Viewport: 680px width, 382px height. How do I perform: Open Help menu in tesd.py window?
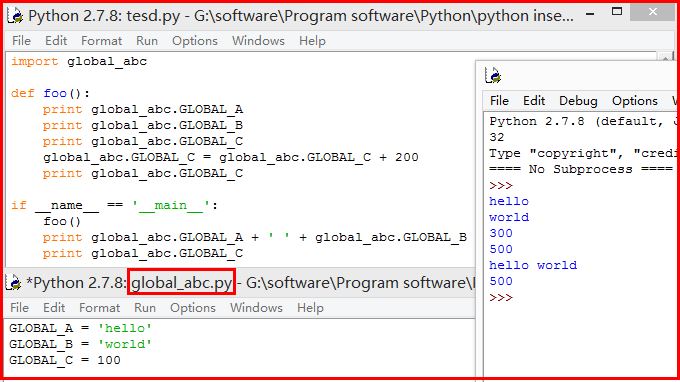click(312, 41)
